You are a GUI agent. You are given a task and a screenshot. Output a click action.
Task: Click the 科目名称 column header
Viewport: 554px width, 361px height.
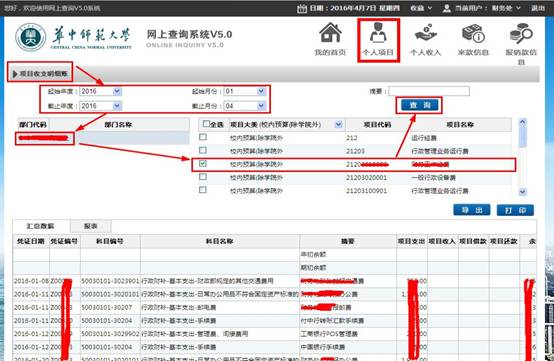click(220, 241)
